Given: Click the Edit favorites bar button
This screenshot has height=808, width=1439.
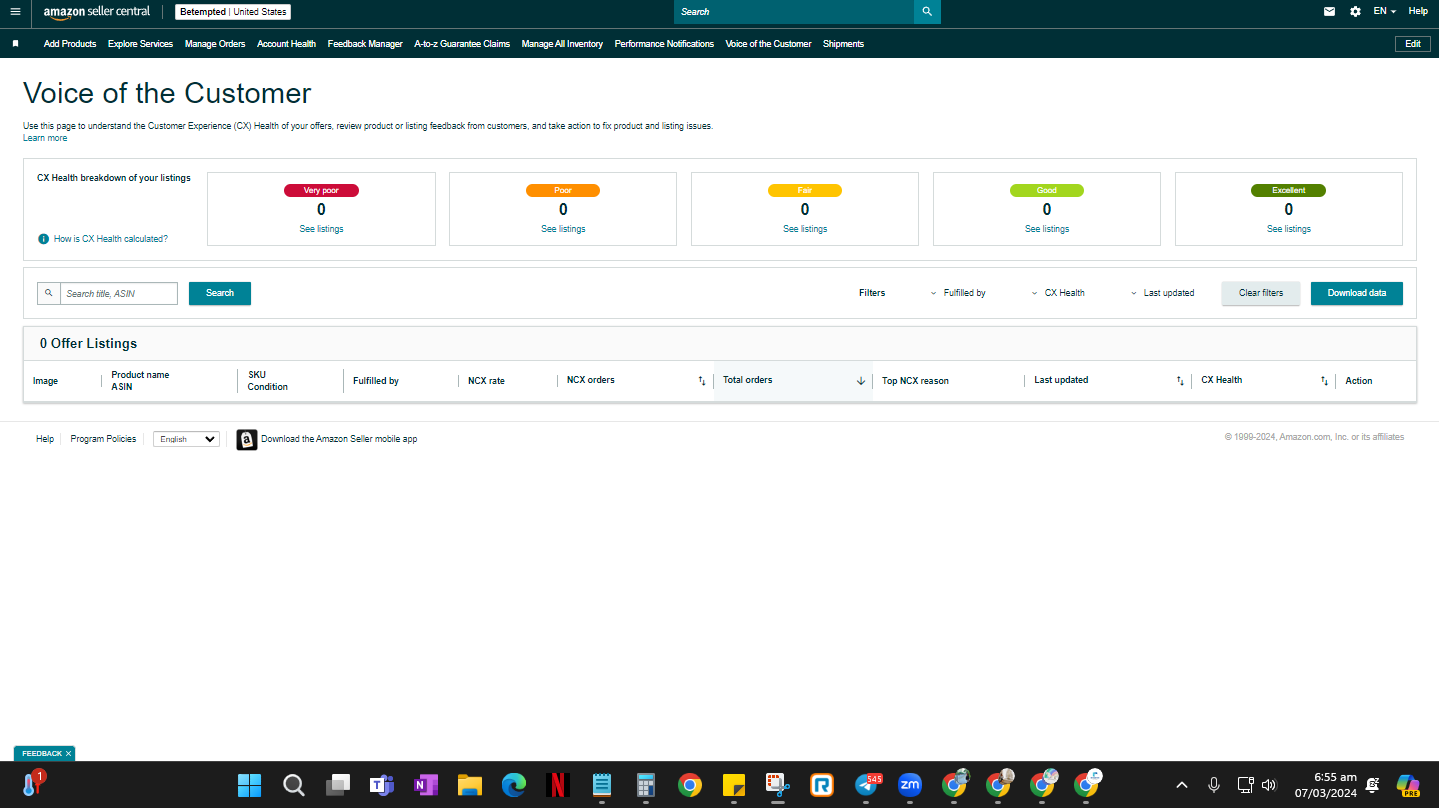Looking at the screenshot, I should [1413, 44].
